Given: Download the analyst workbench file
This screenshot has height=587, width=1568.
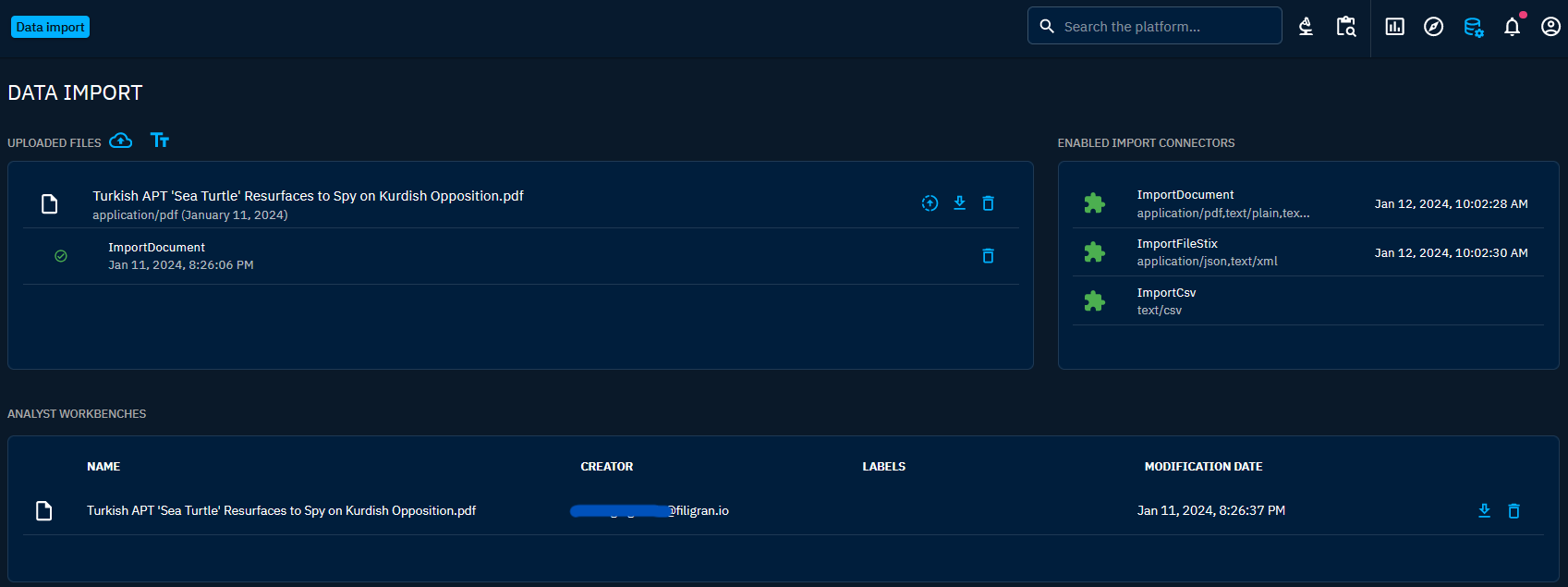Looking at the screenshot, I should coord(1484,511).
